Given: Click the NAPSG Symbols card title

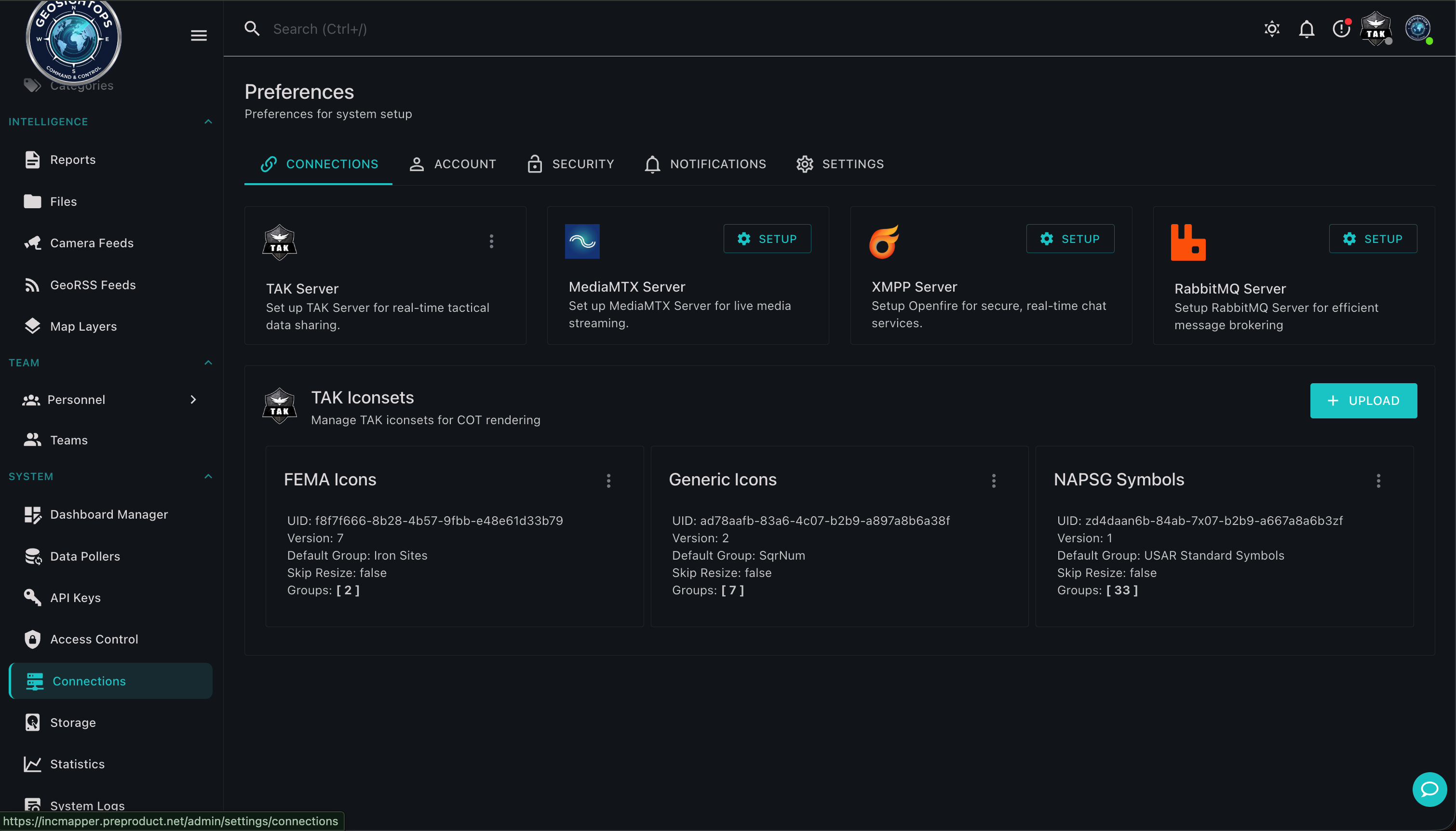Looking at the screenshot, I should tap(1119, 480).
